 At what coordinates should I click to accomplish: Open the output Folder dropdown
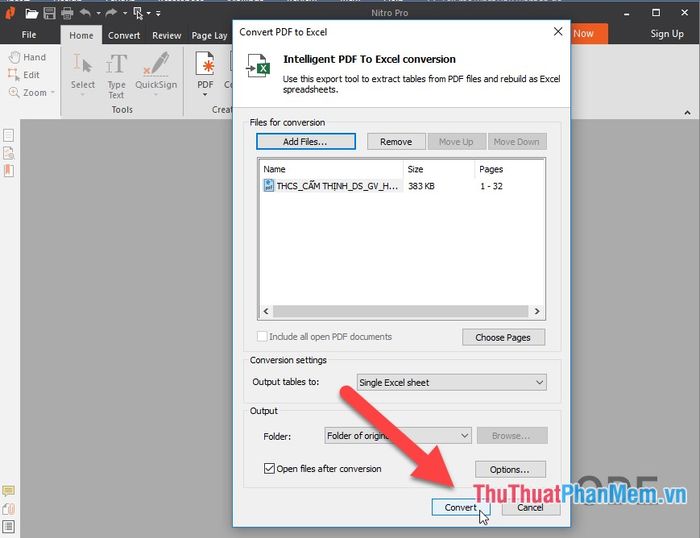(398, 435)
